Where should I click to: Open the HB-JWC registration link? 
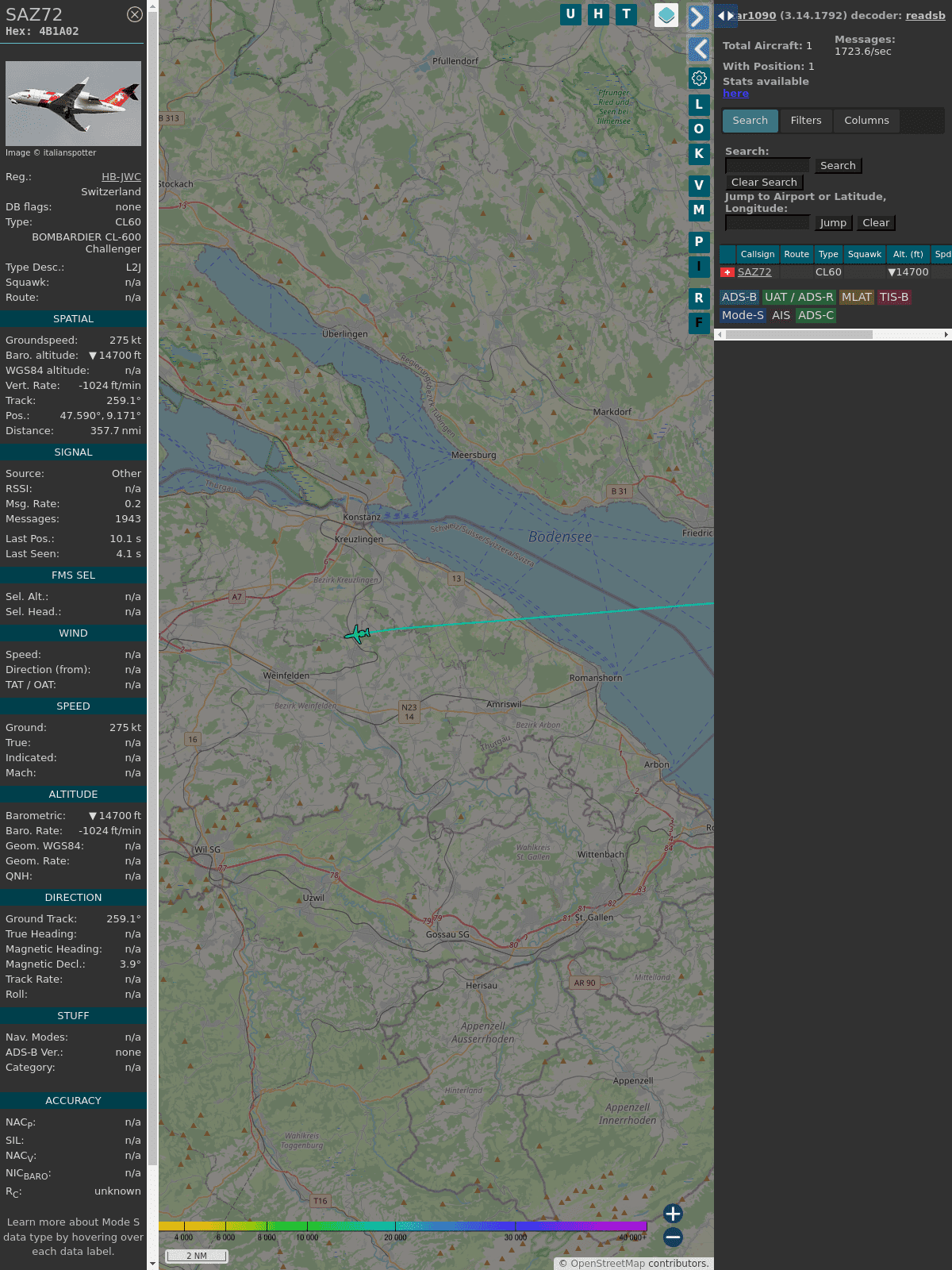pyautogui.click(x=121, y=177)
